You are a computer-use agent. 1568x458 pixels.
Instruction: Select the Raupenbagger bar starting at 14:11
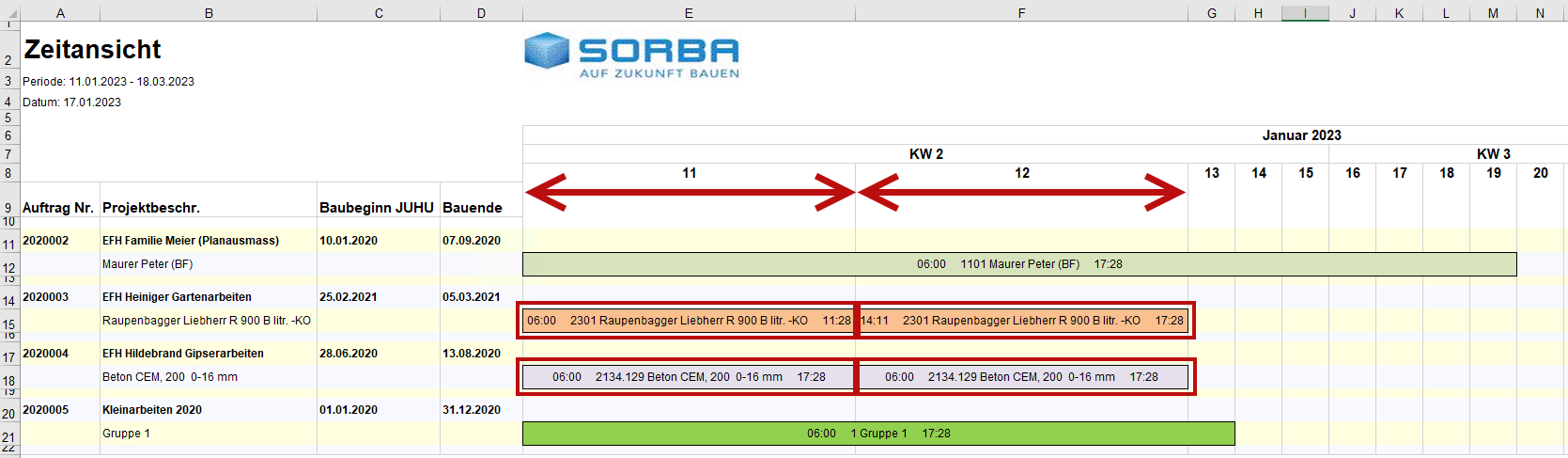pyautogui.click(x=1022, y=321)
